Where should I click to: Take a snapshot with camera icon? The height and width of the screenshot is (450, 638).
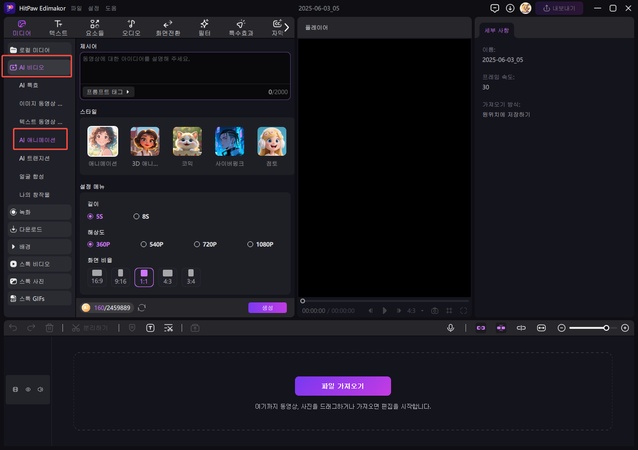pyautogui.click(x=435, y=310)
